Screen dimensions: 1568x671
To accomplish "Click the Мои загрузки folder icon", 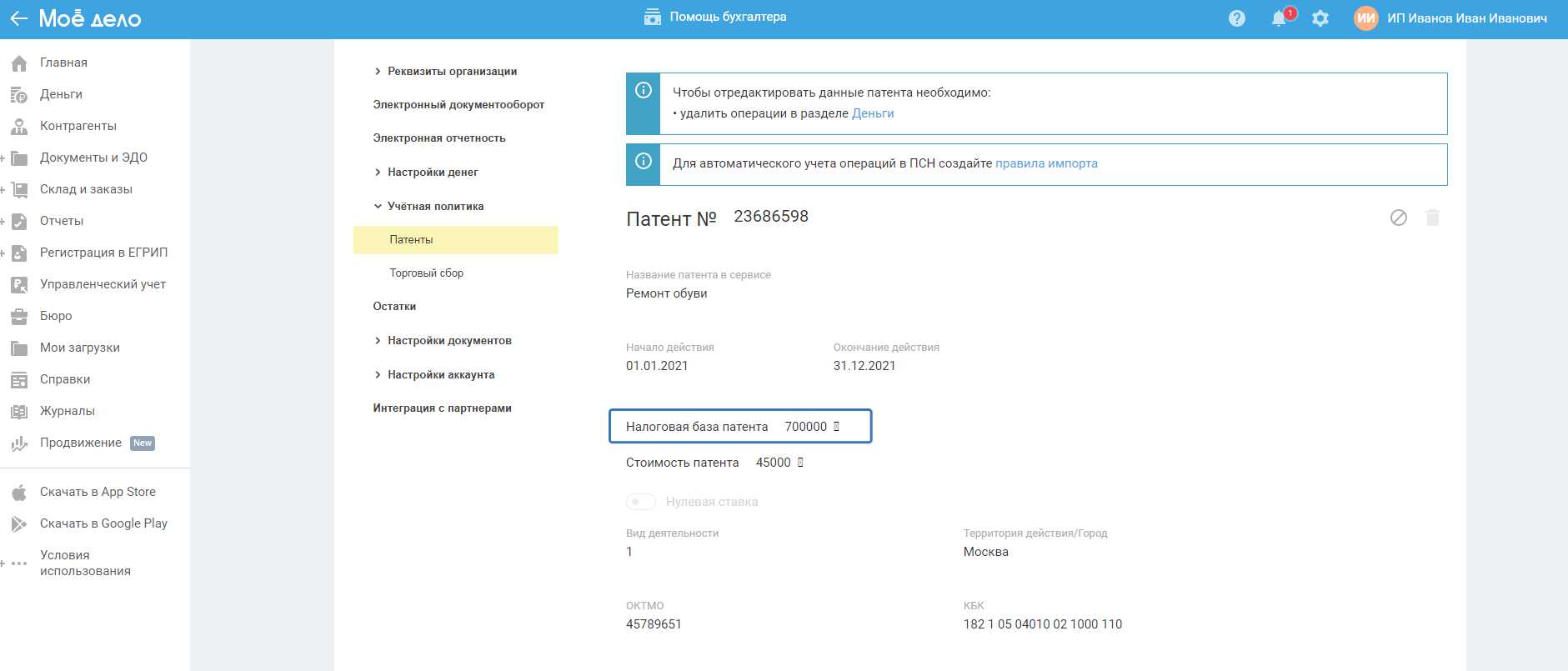I will pos(19,348).
